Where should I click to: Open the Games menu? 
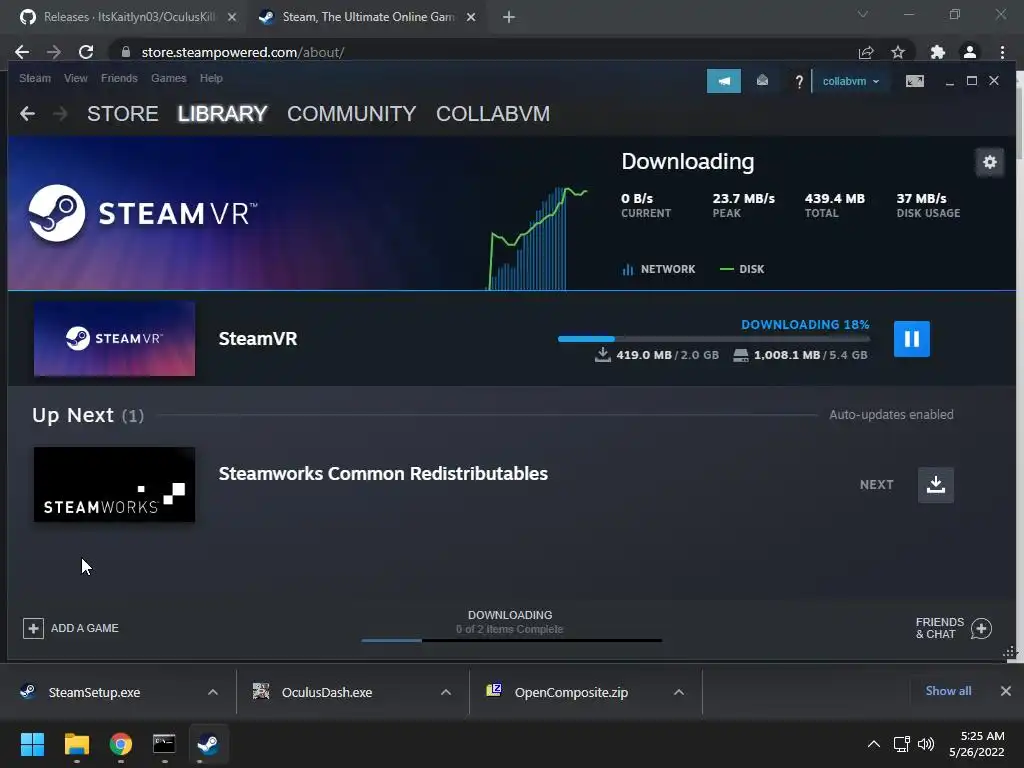click(168, 78)
